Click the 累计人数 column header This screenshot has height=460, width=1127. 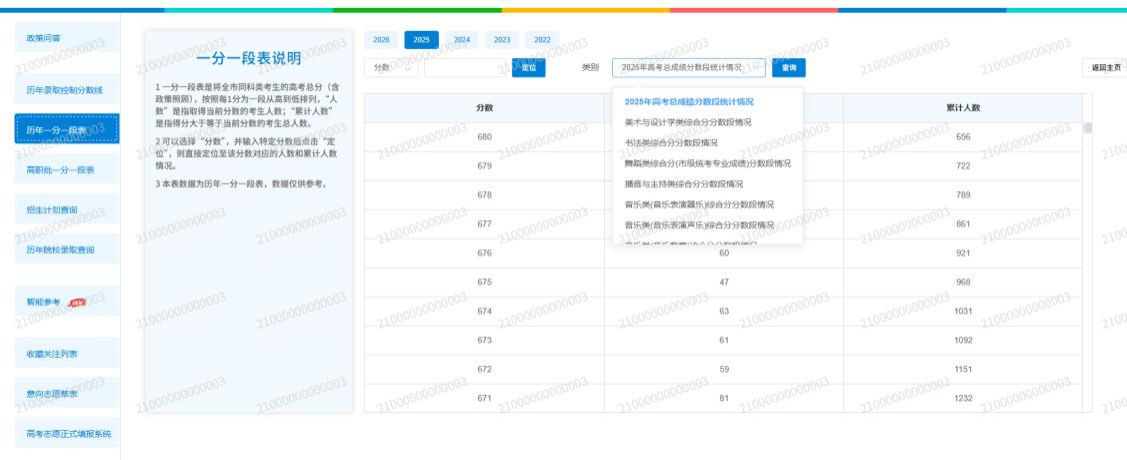963,107
